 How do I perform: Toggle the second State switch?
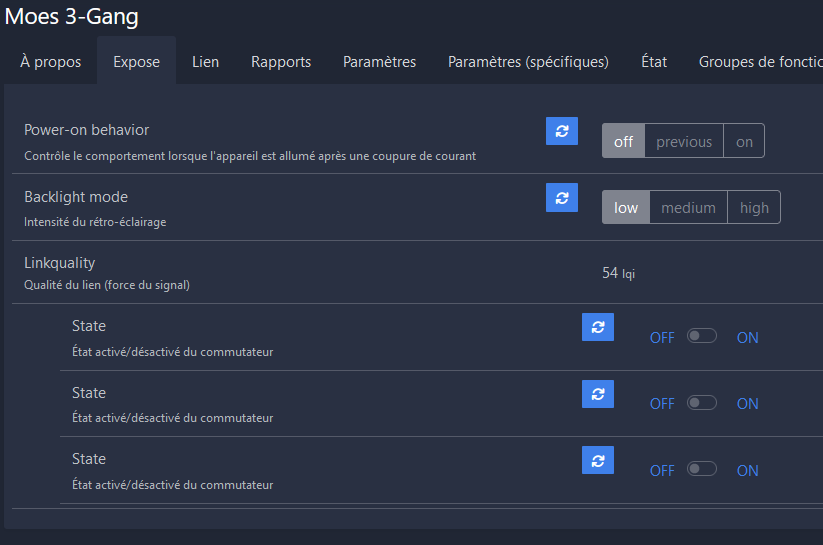coord(702,403)
